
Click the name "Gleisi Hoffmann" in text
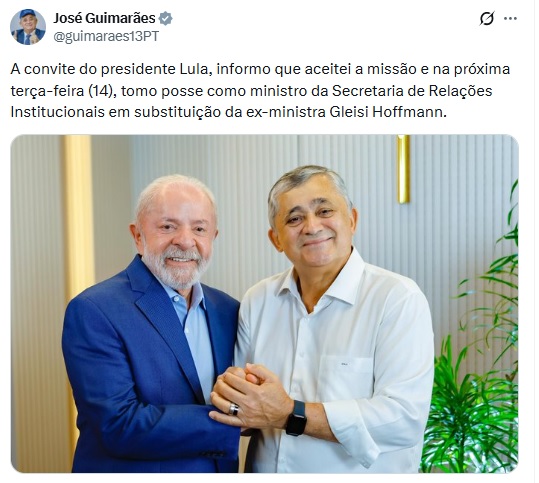click(x=386, y=112)
